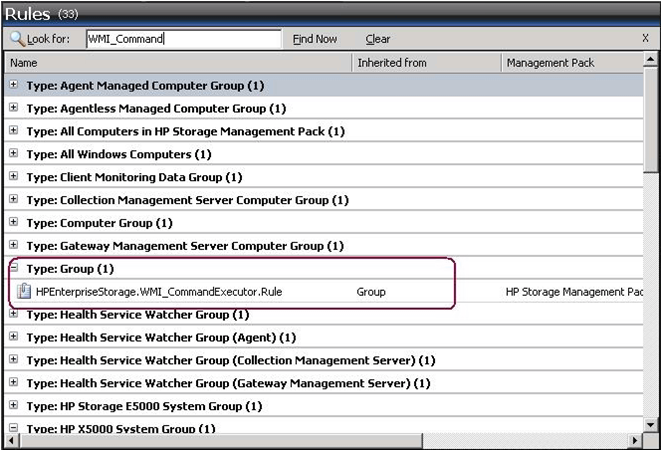Expand Type: Client Monitoring Data Group

(13, 177)
